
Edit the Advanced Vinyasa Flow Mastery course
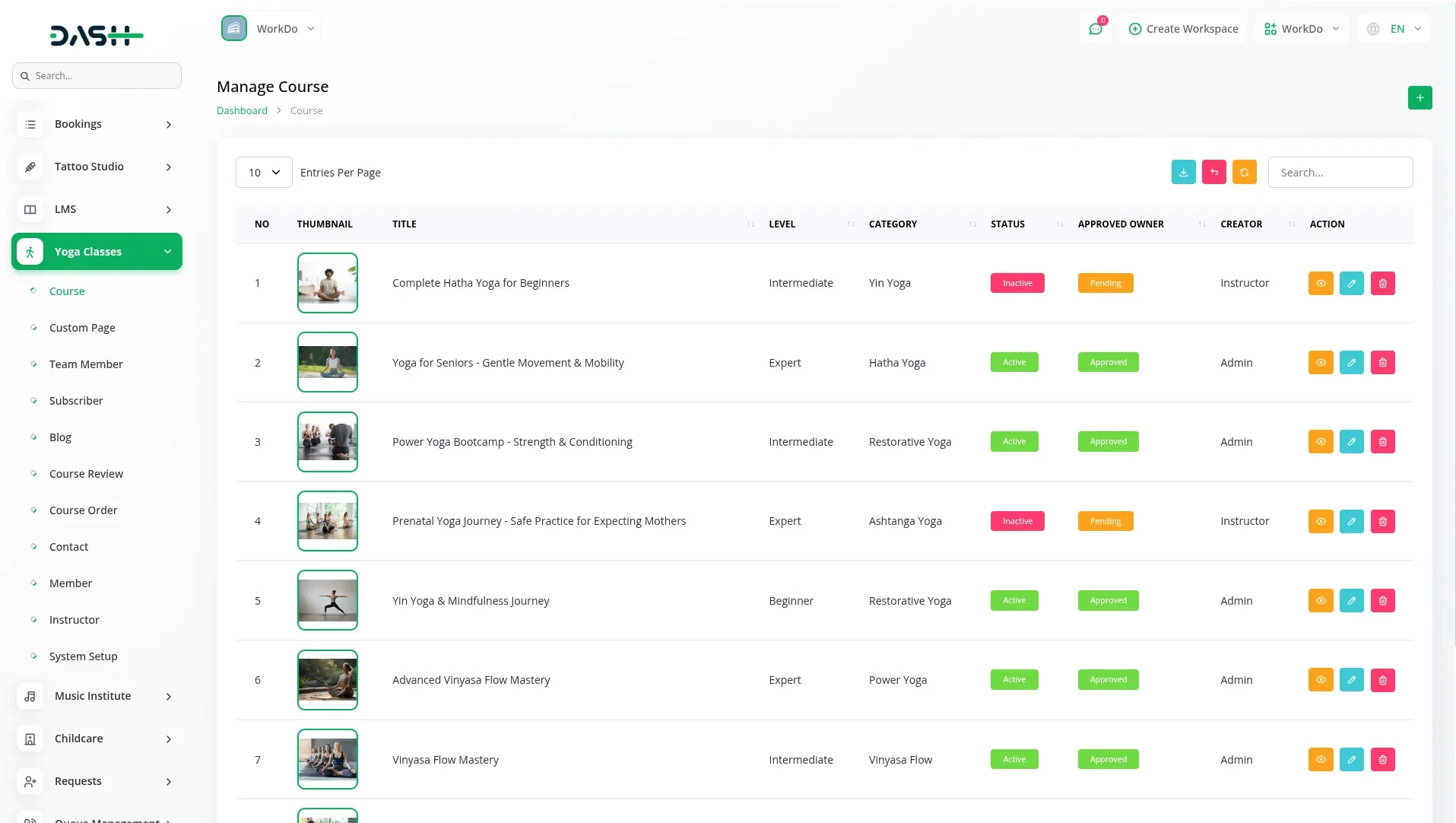click(1351, 680)
